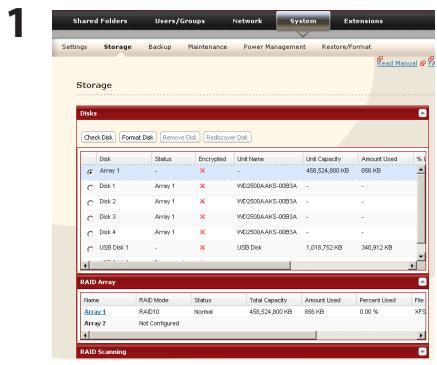
Task: Select the Disk 2 radio button
Action: pos(90,203)
